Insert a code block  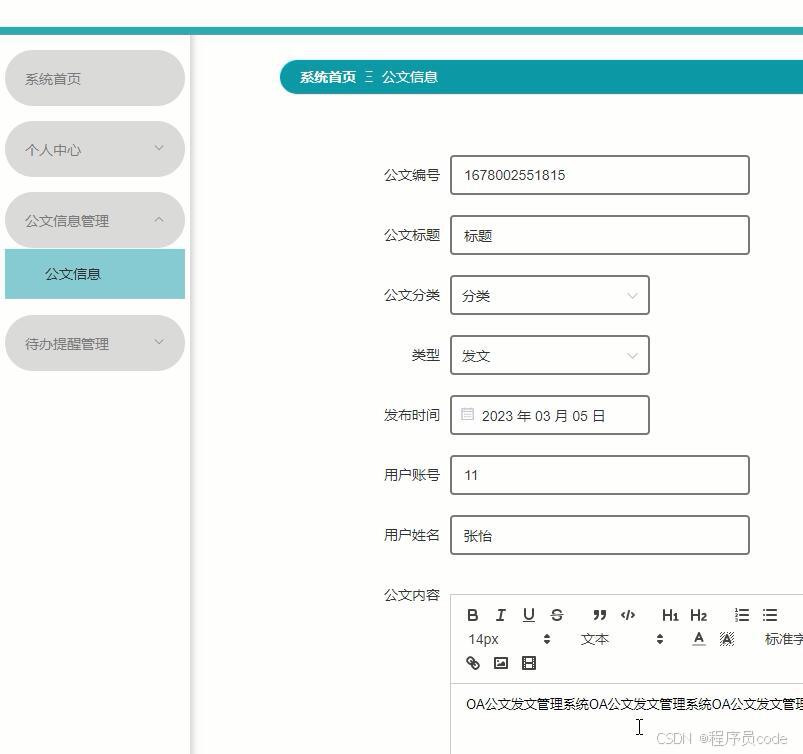627,615
